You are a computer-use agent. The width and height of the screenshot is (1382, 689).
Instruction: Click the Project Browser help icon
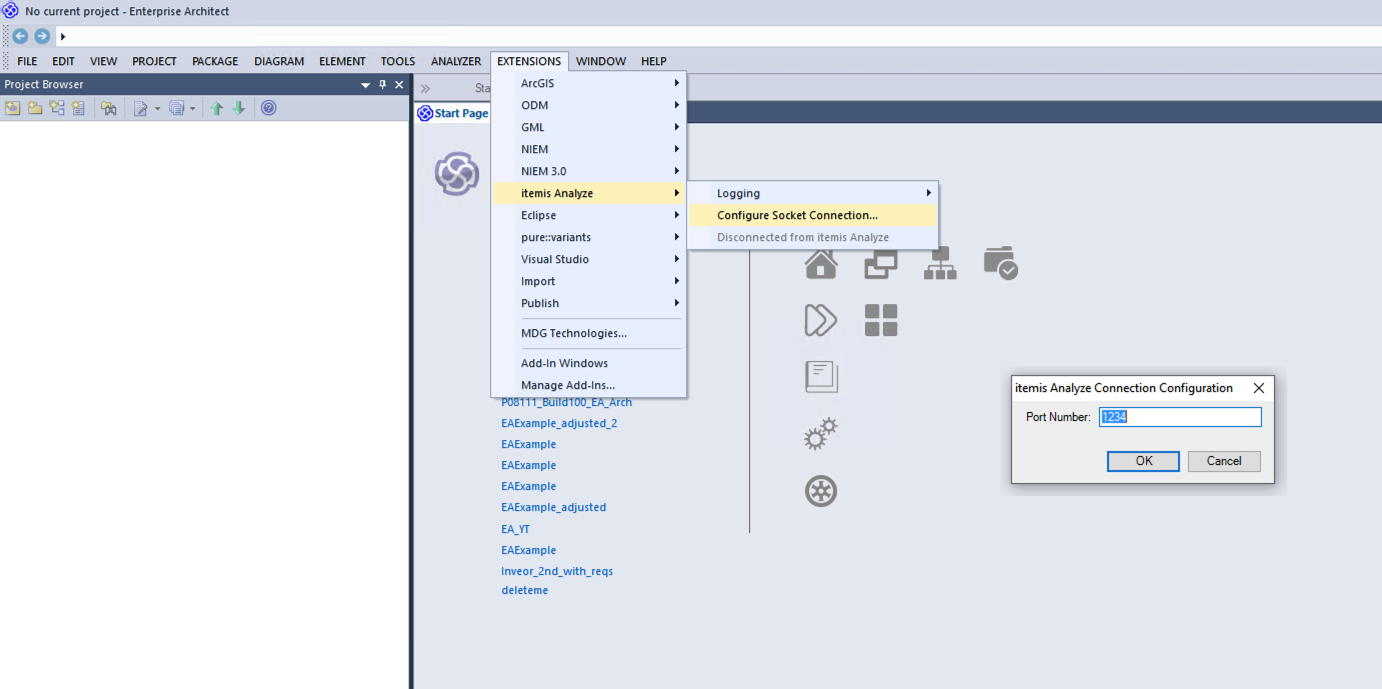point(268,108)
